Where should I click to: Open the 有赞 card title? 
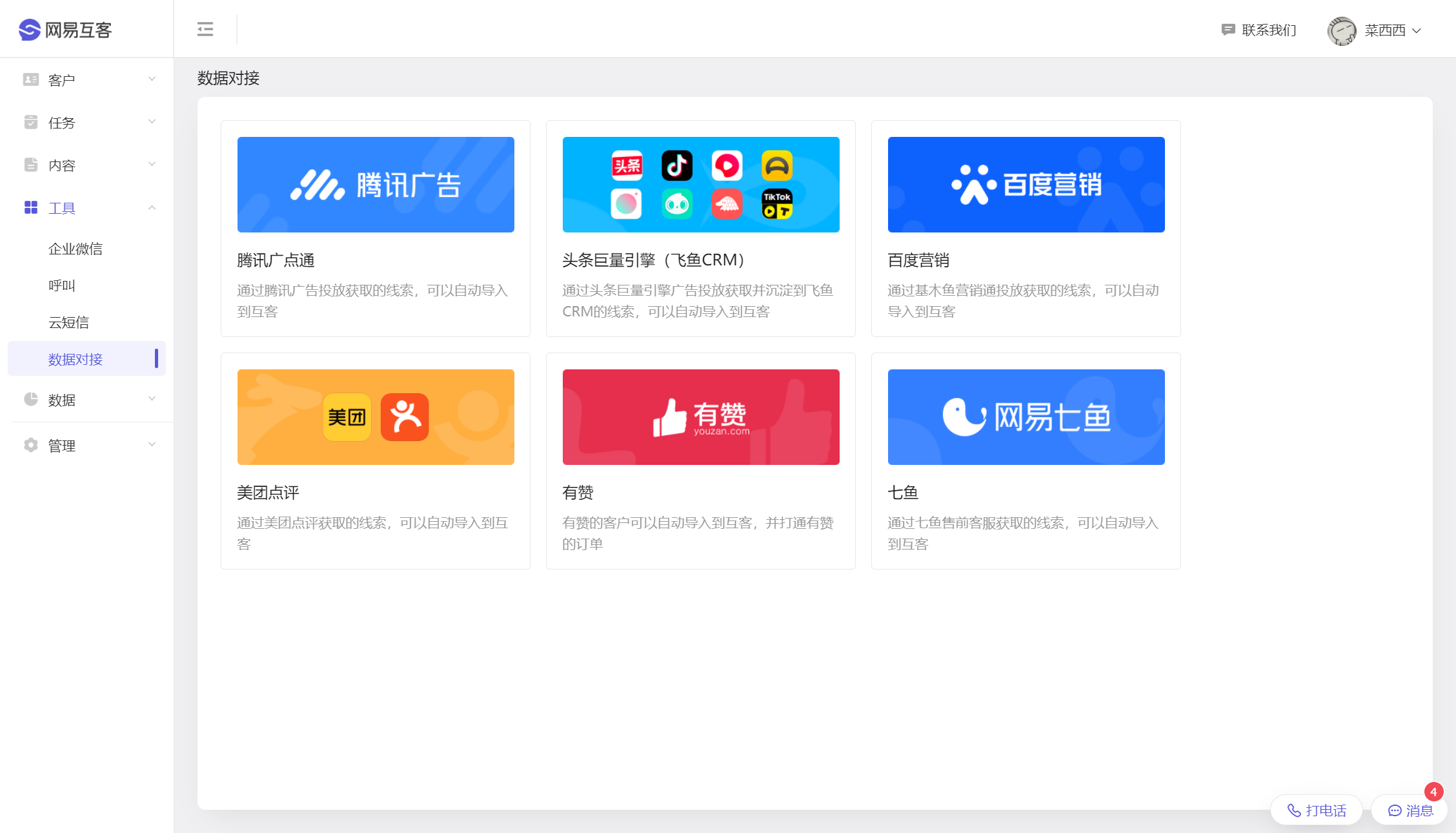point(578,493)
